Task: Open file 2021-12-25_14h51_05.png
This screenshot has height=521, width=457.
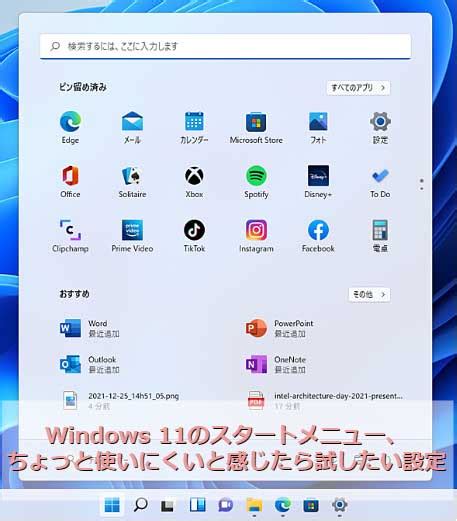Action: coord(121,400)
